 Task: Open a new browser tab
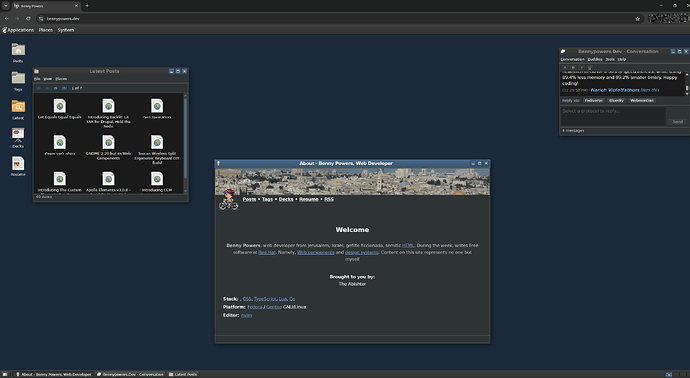click(87, 6)
